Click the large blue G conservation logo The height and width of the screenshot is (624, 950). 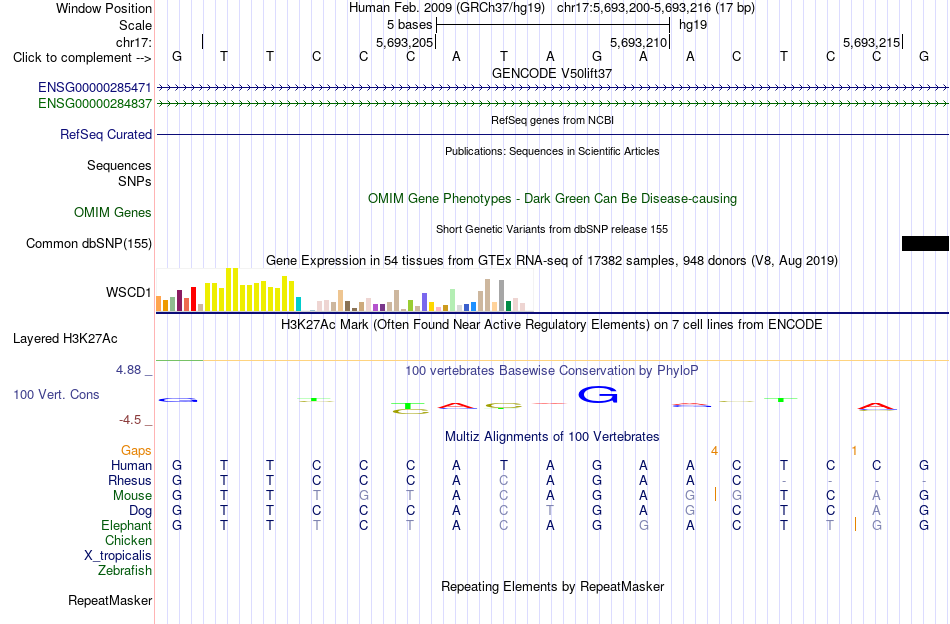pos(598,395)
